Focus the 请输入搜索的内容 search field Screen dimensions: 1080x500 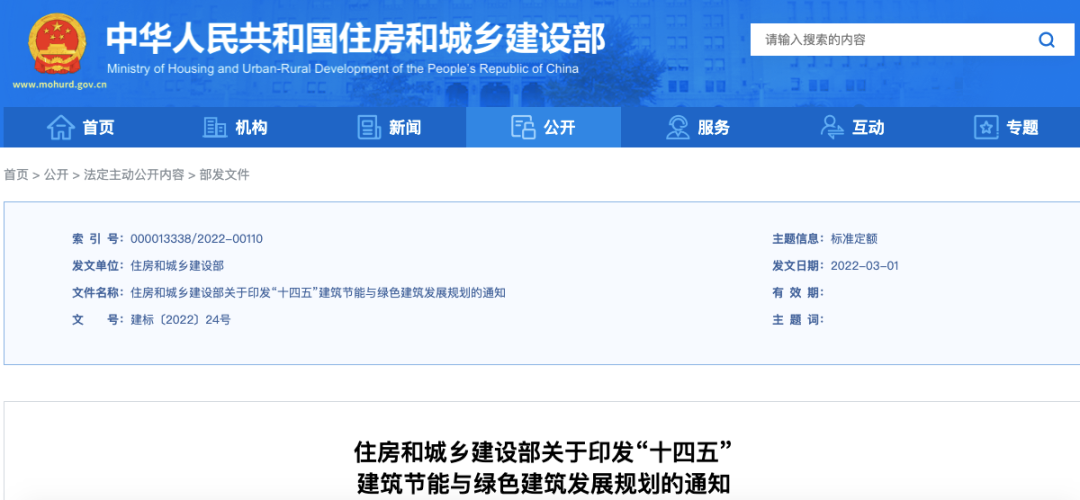(890, 40)
